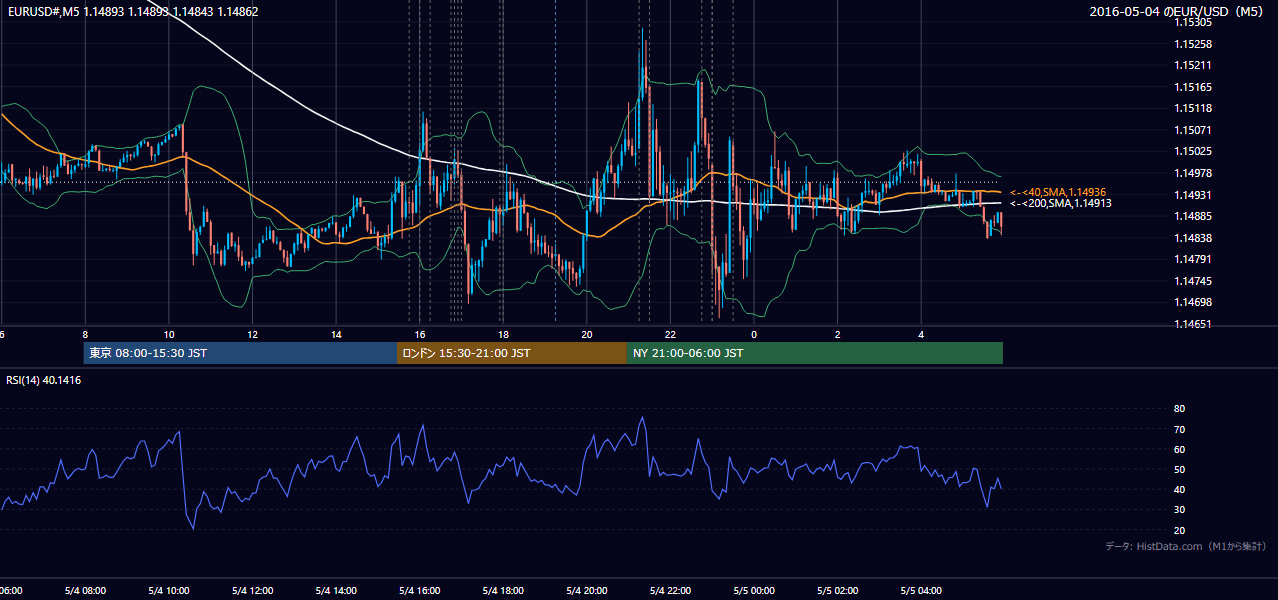Click the 40 SMA label showing 1.14936
The width and height of the screenshot is (1278, 600).
coord(1058,192)
